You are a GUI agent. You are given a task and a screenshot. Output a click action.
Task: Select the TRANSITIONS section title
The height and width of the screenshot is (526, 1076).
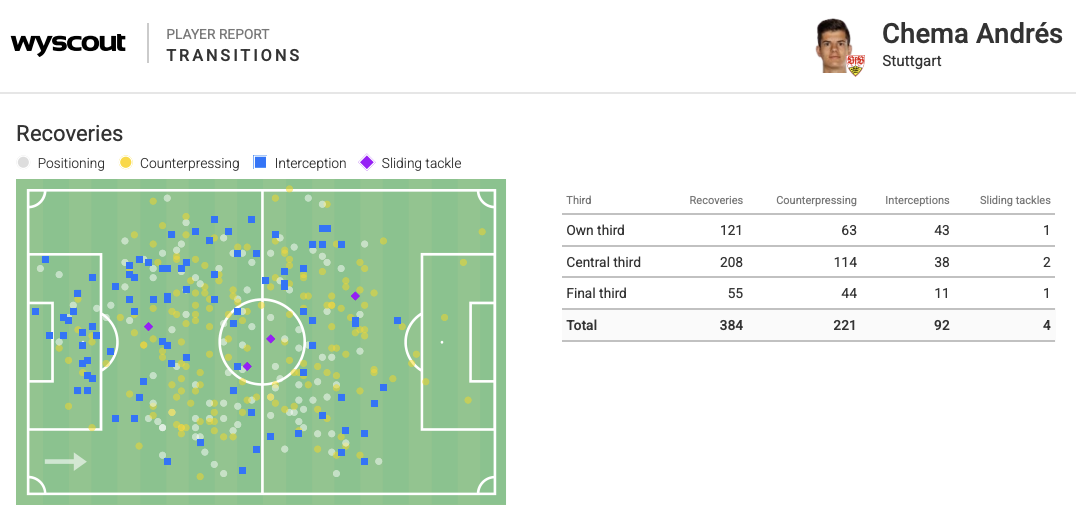234,55
